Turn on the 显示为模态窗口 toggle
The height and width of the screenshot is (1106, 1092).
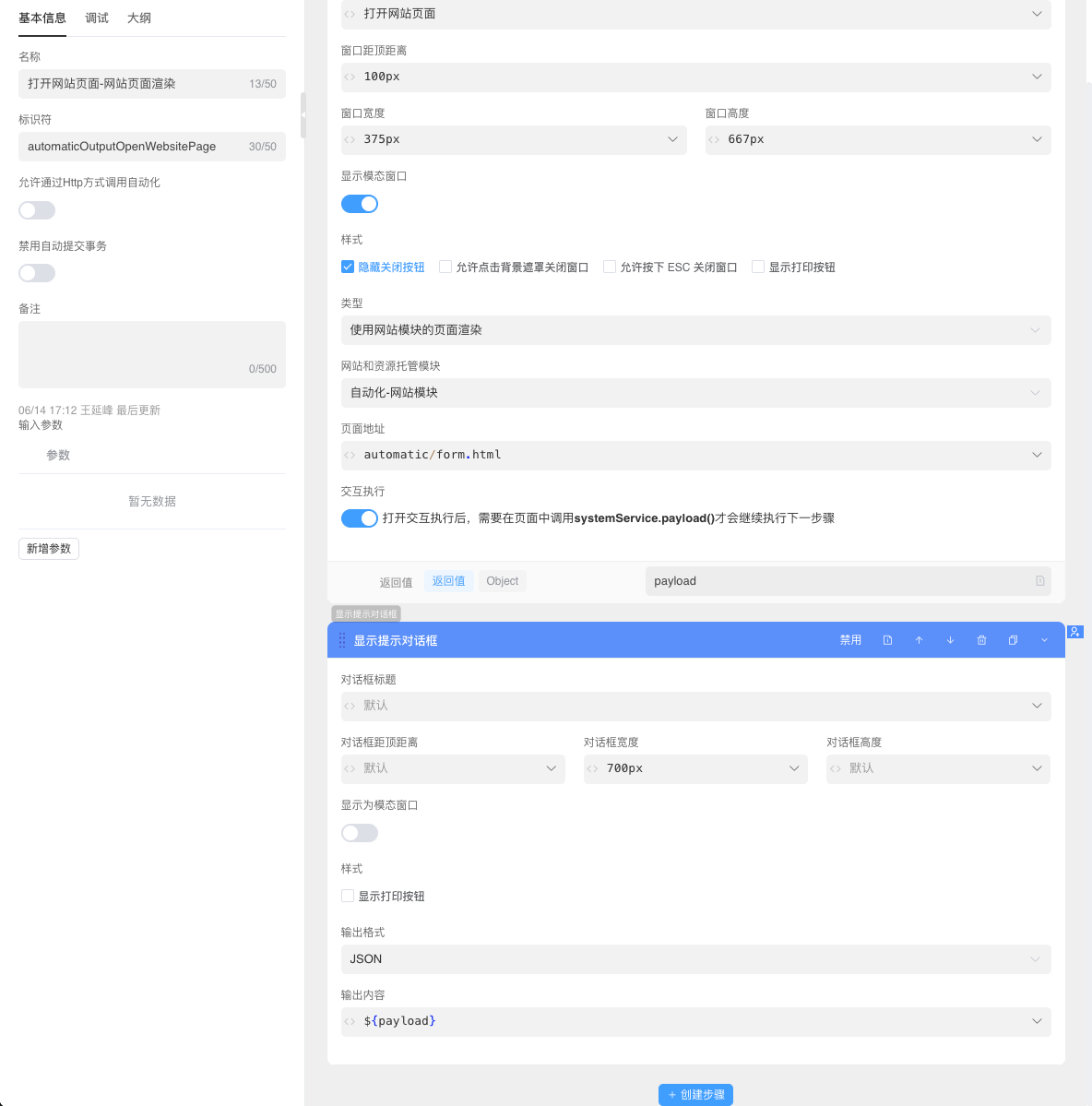(x=360, y=833)
